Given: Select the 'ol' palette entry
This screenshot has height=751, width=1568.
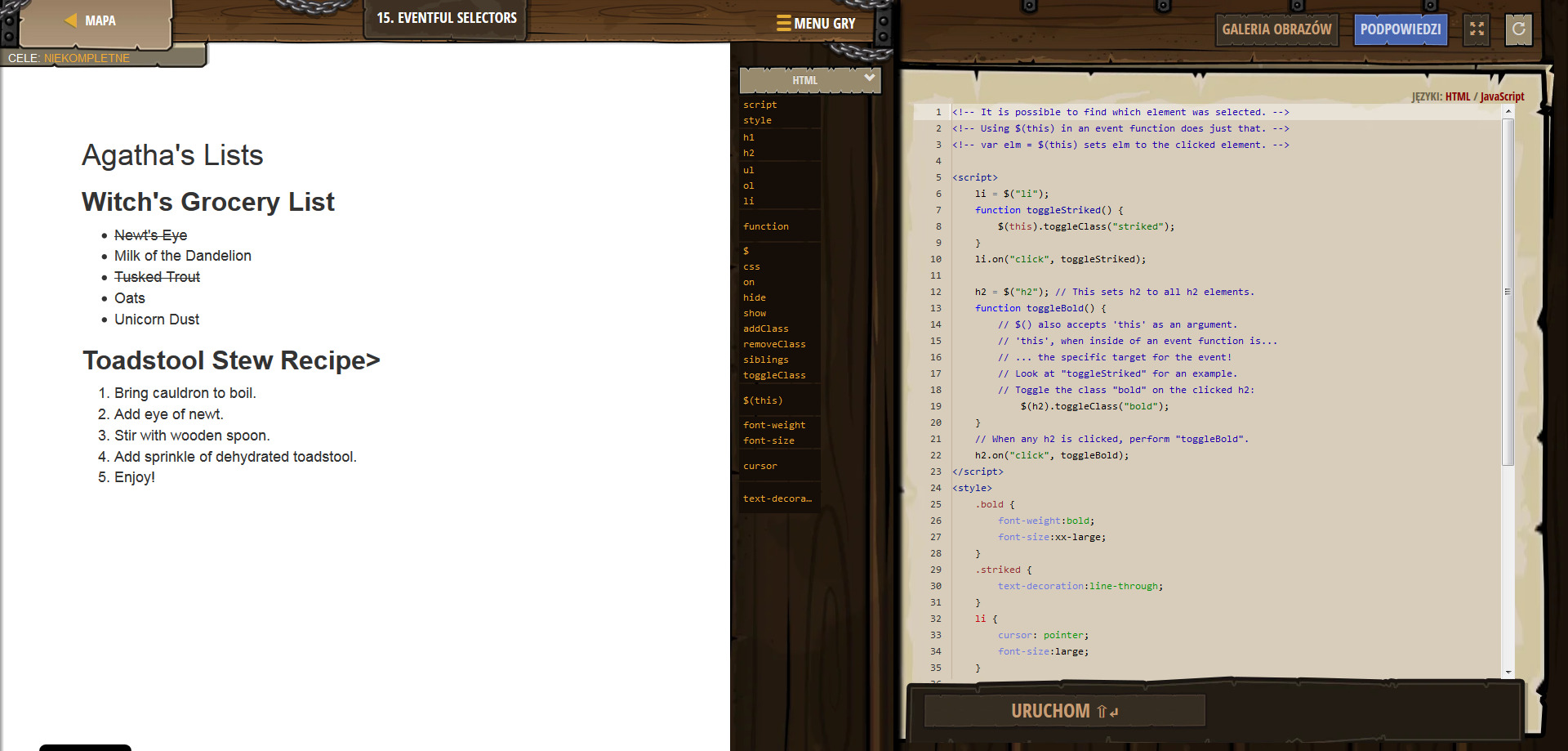Looking at the screenshot, I should [749, 186].
